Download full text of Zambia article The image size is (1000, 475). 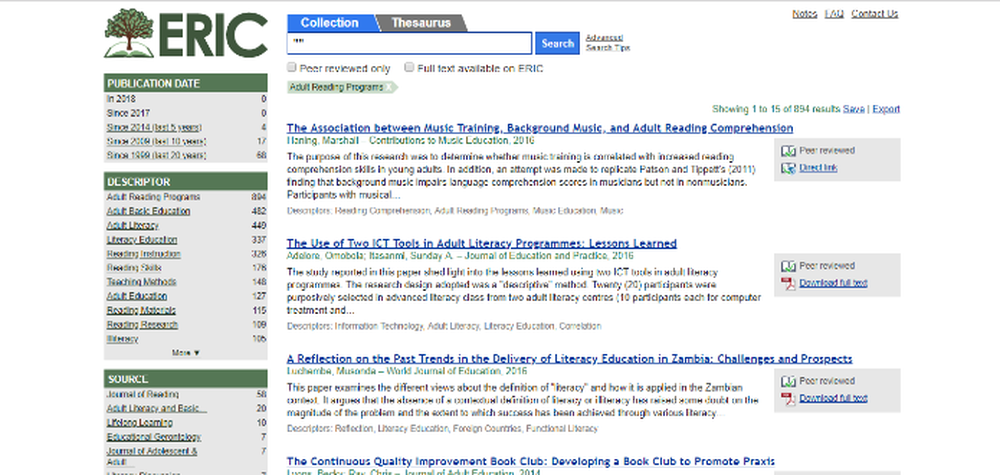pos(834,398)
